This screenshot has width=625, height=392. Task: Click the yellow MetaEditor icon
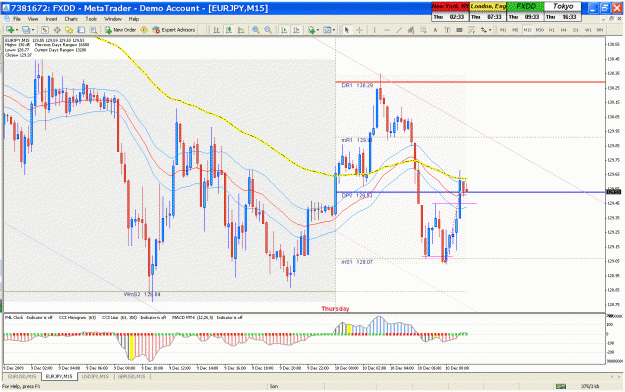pyautogui.click(x=144, y=30)
